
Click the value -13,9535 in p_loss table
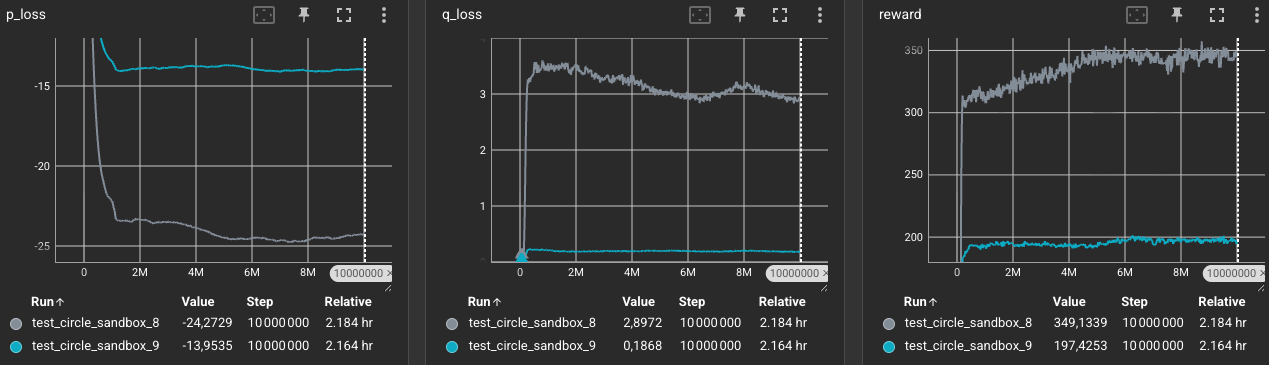pos(207,345)
